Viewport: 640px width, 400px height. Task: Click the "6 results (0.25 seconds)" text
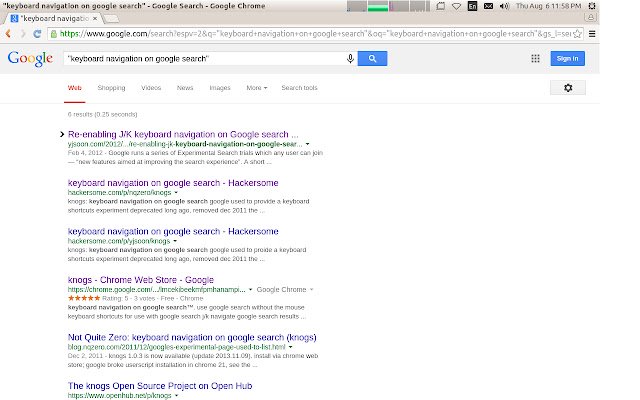(102, 114)
